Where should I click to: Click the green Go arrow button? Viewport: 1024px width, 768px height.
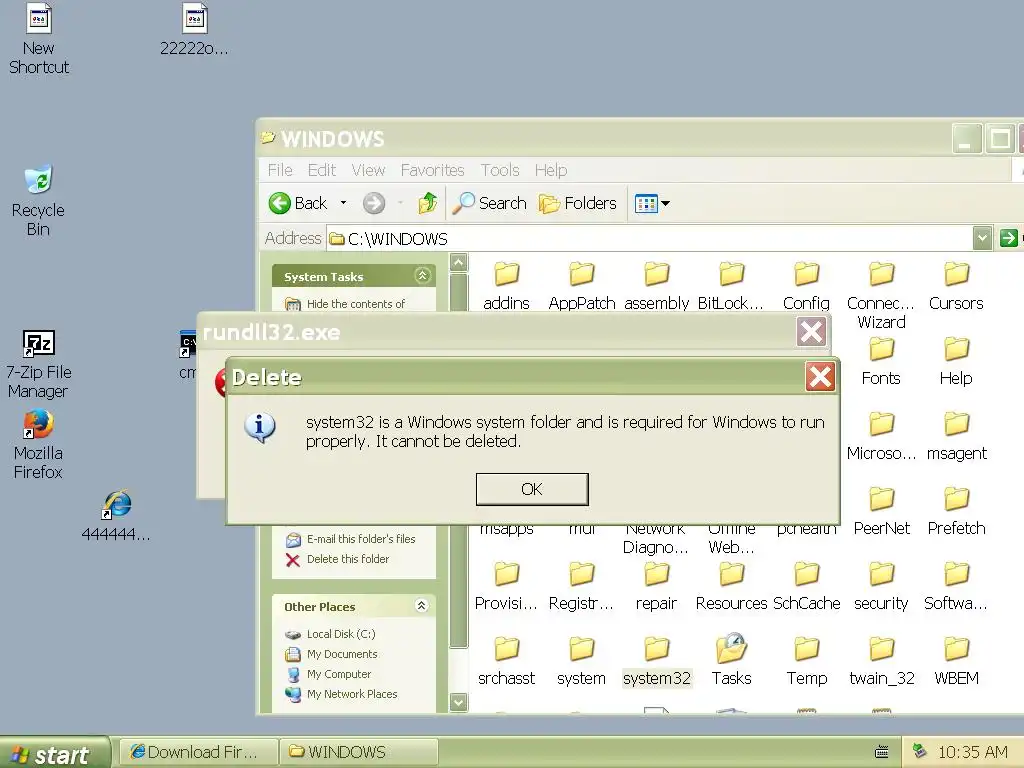pyautogui.click(x=1008, y=238)
